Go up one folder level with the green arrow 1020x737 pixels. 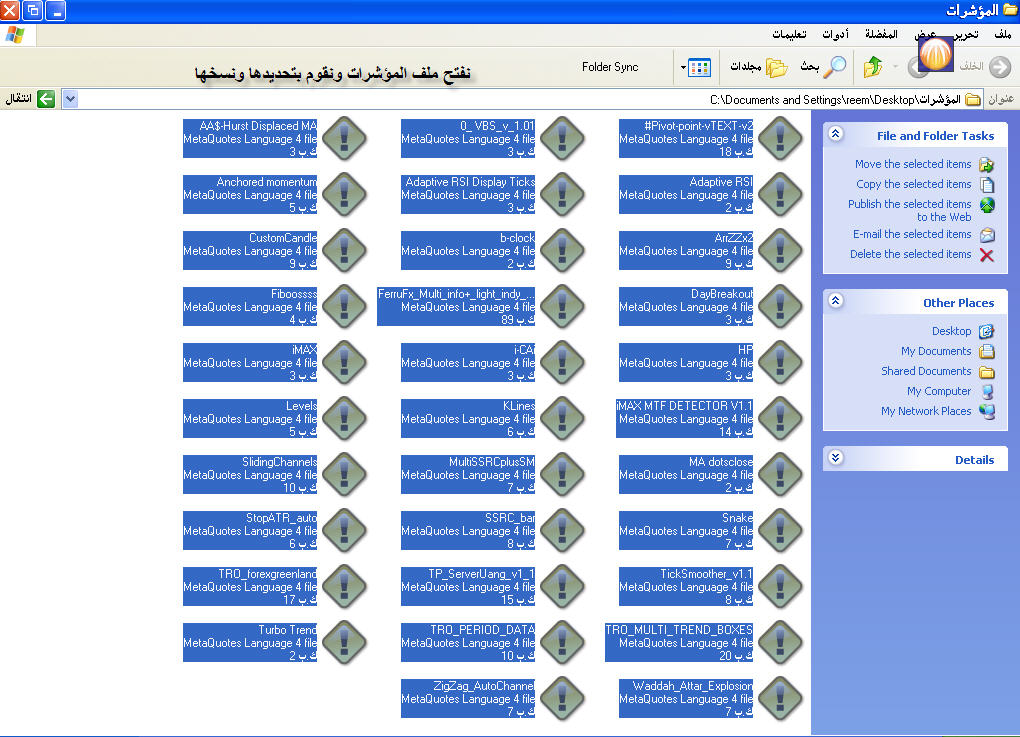872,67
